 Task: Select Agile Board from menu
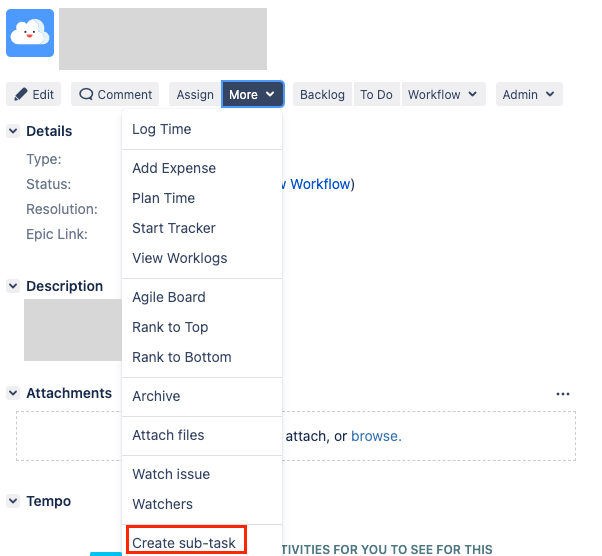click(x=202, y=297)
